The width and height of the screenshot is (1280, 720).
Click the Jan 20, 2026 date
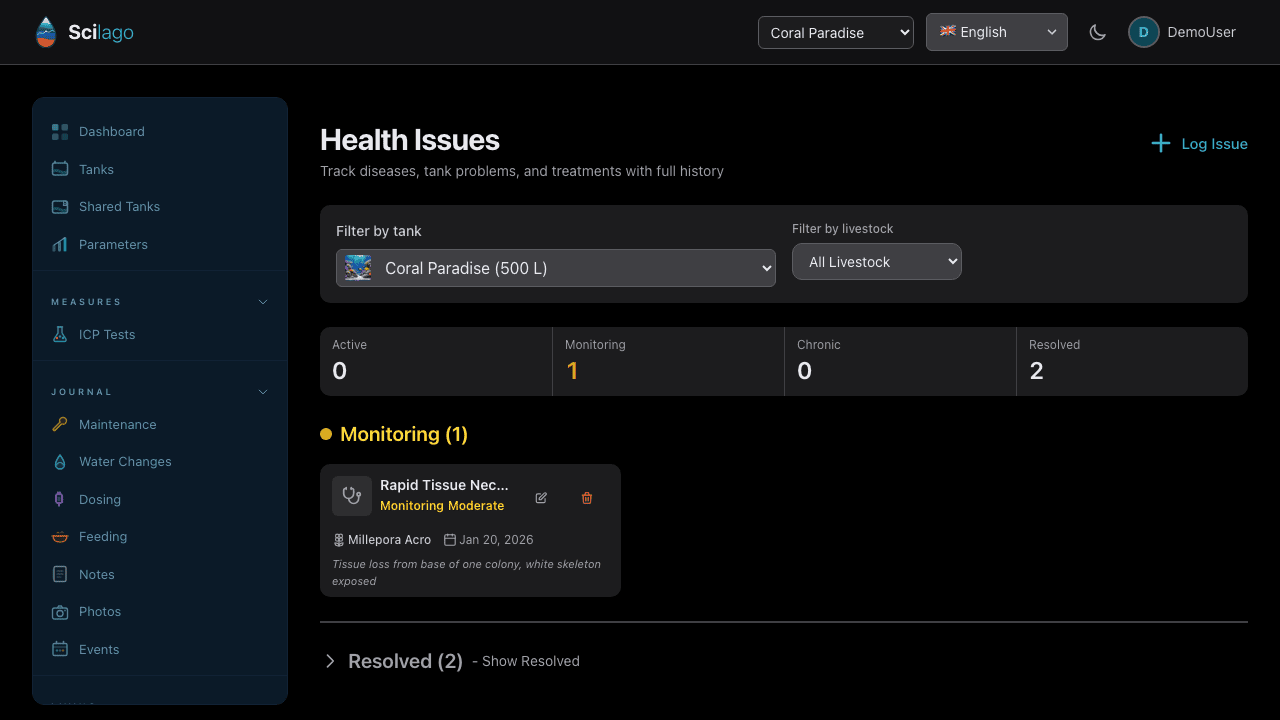coord(489,540)
